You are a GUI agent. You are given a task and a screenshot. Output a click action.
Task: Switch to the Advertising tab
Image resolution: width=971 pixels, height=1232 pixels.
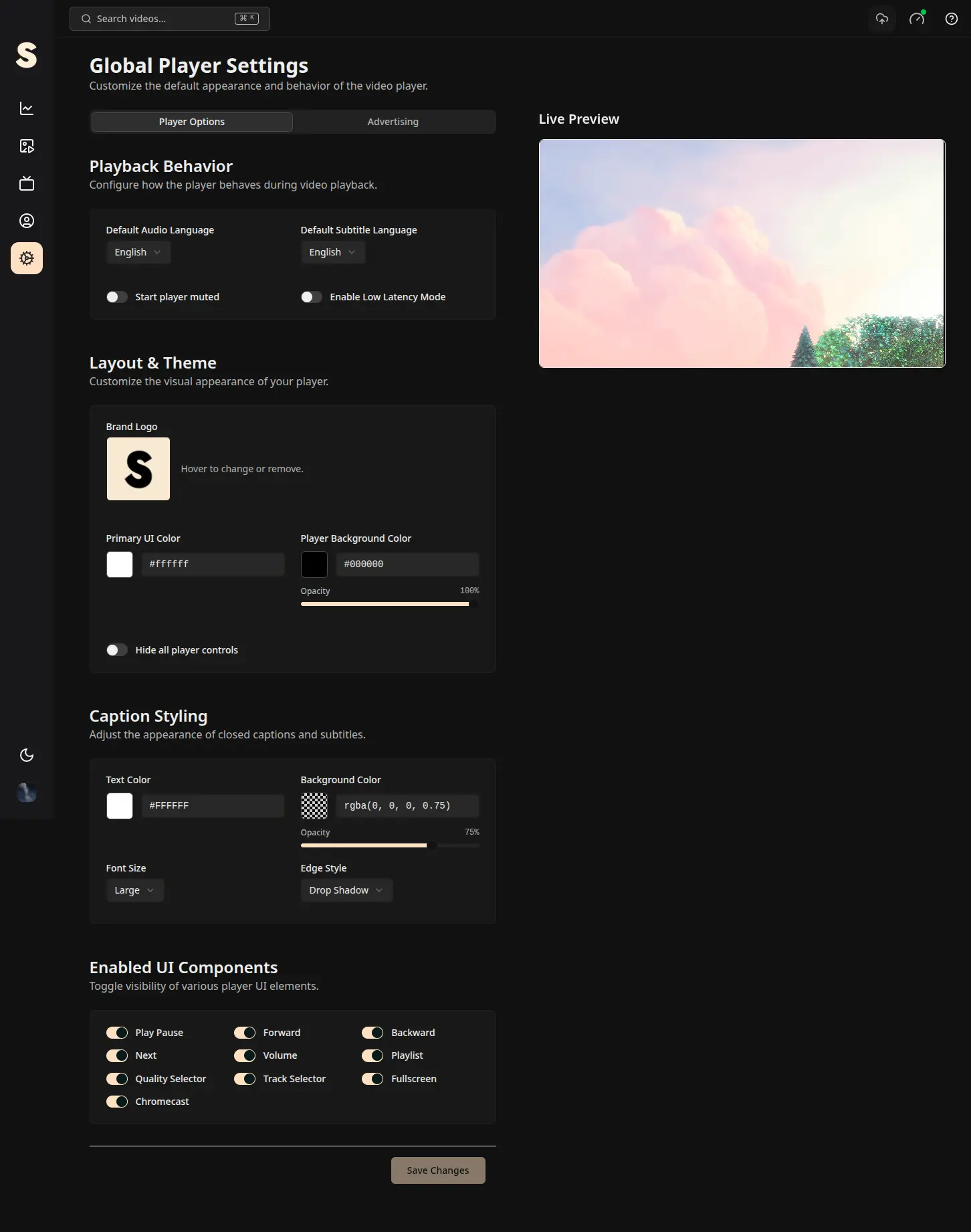coord(393,122)
